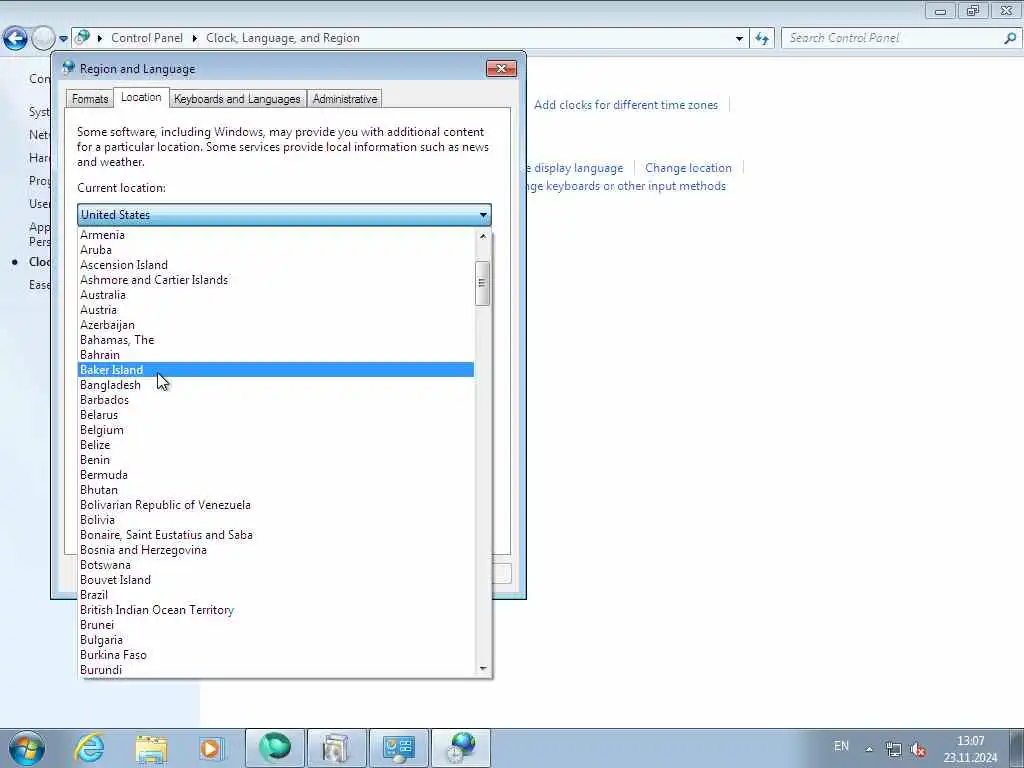Select the Location tab
The width and height of the screenshot is (1024, 768).
coord(141,97)
